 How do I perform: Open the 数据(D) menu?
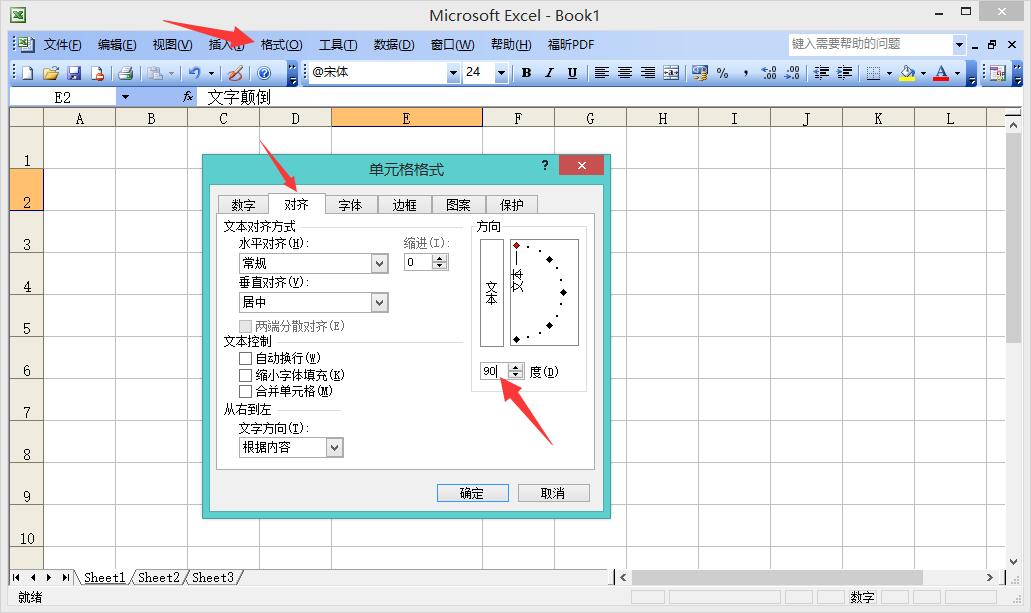tap(394, 45)
